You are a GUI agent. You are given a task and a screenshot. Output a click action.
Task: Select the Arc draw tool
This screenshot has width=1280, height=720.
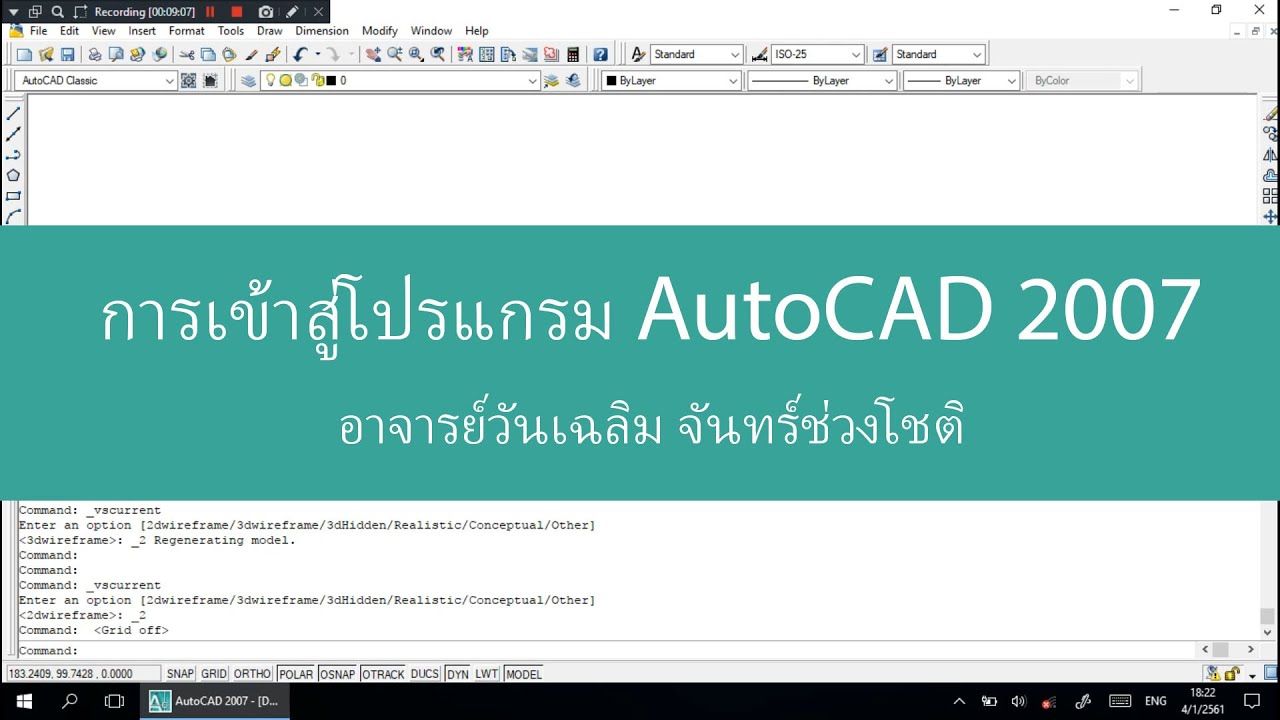(x=14, y=216)
